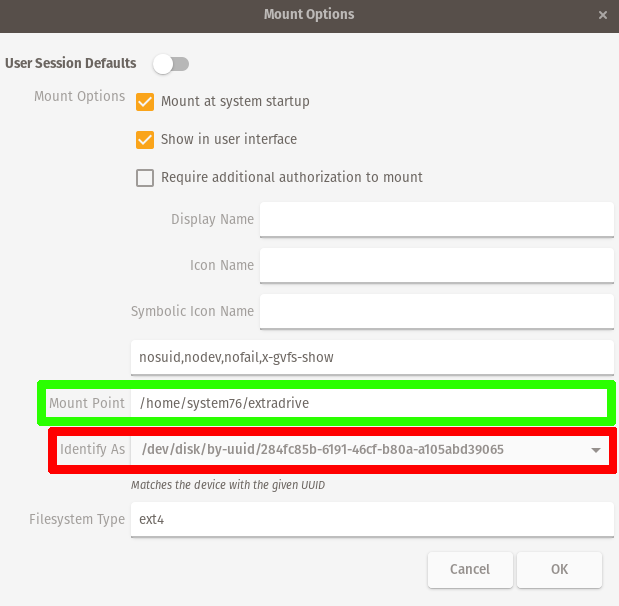619x606 pixels.
Task: Click the Display Name text field
Action: click(x=436, y=220)
